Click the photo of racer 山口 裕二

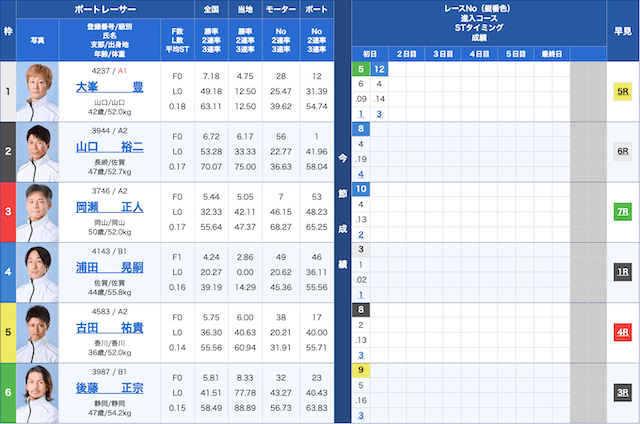pos(38,152)
